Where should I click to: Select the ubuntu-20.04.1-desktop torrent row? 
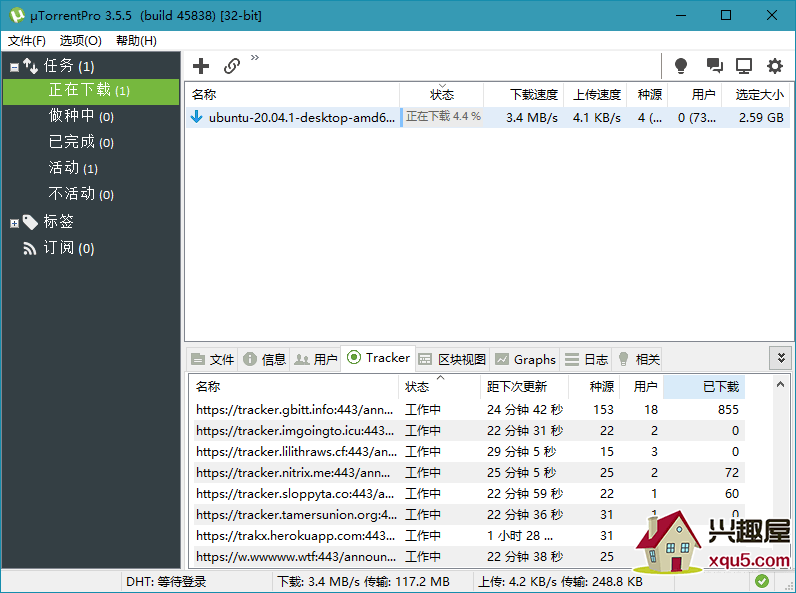pos(487,117)
